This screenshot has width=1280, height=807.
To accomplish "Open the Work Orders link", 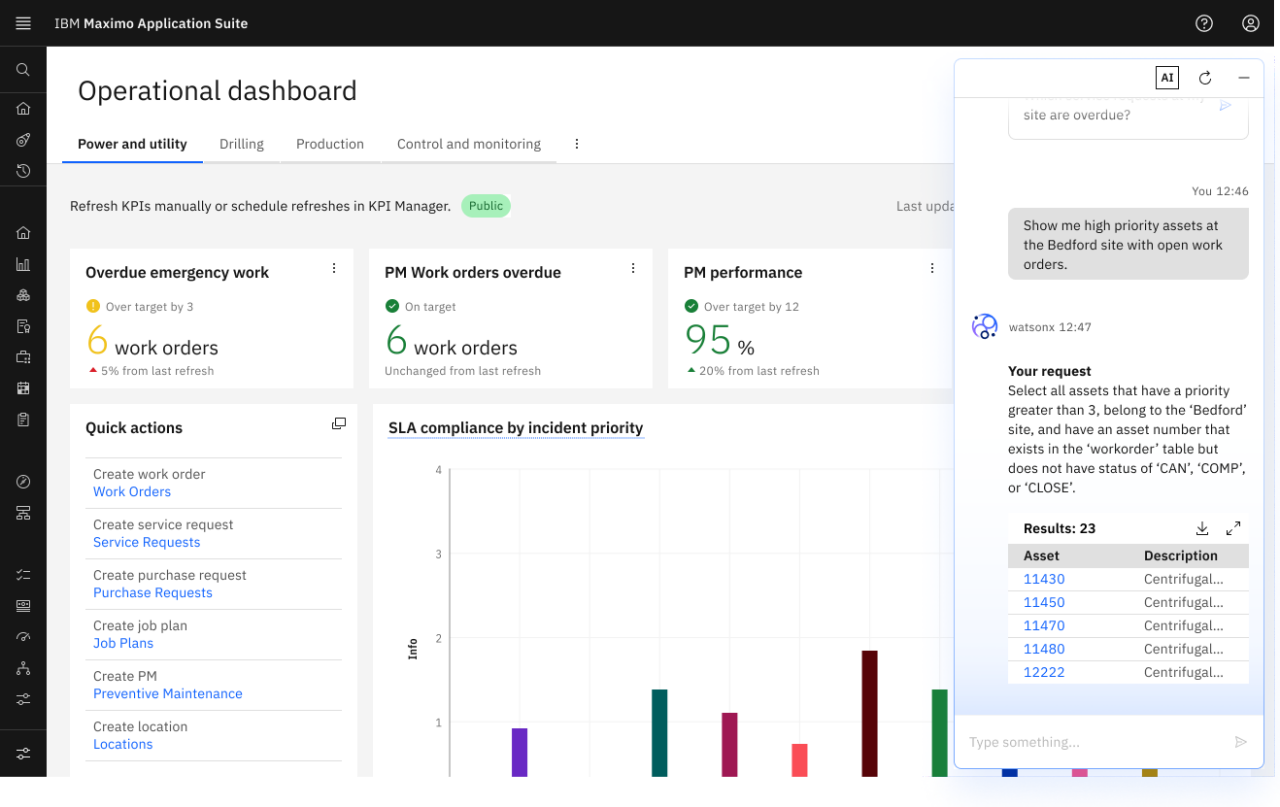I will [x=132, y=492].
